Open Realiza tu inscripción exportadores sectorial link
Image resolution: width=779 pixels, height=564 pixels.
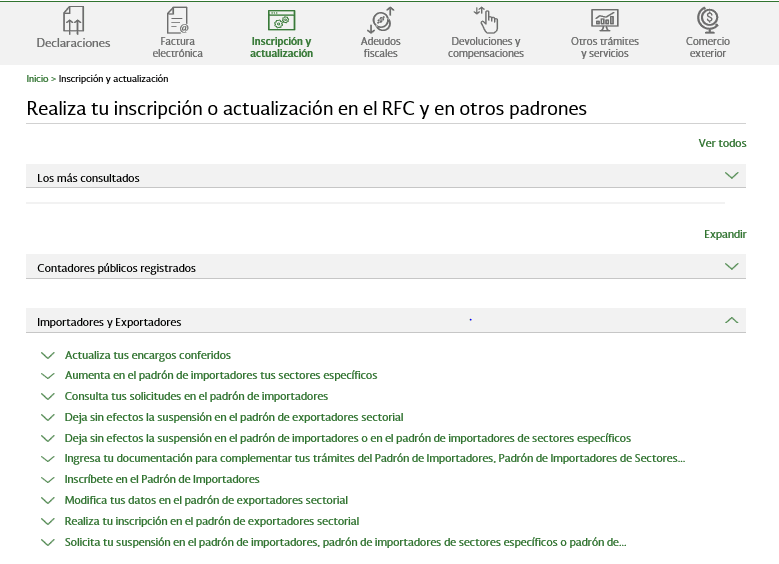[x=212, y=521]
